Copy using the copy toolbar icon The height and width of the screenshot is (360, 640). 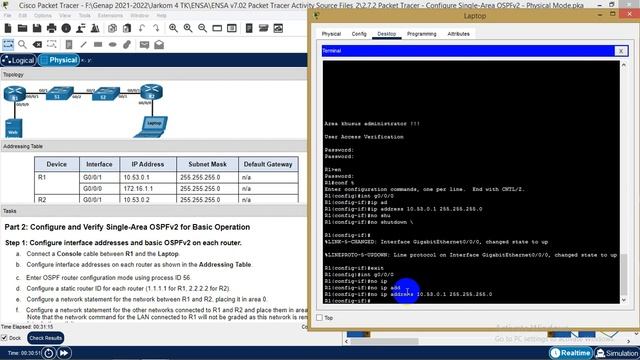[112, 28]
